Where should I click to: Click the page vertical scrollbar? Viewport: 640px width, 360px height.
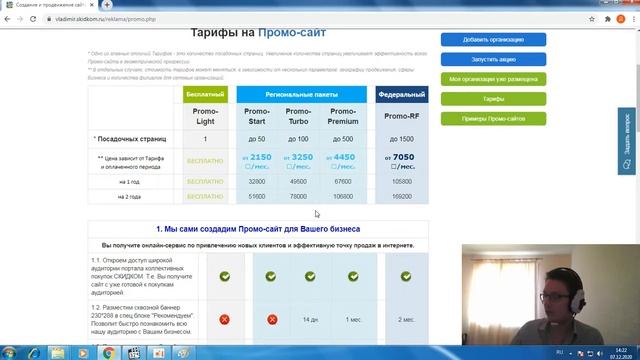click(x=637, y=188)
